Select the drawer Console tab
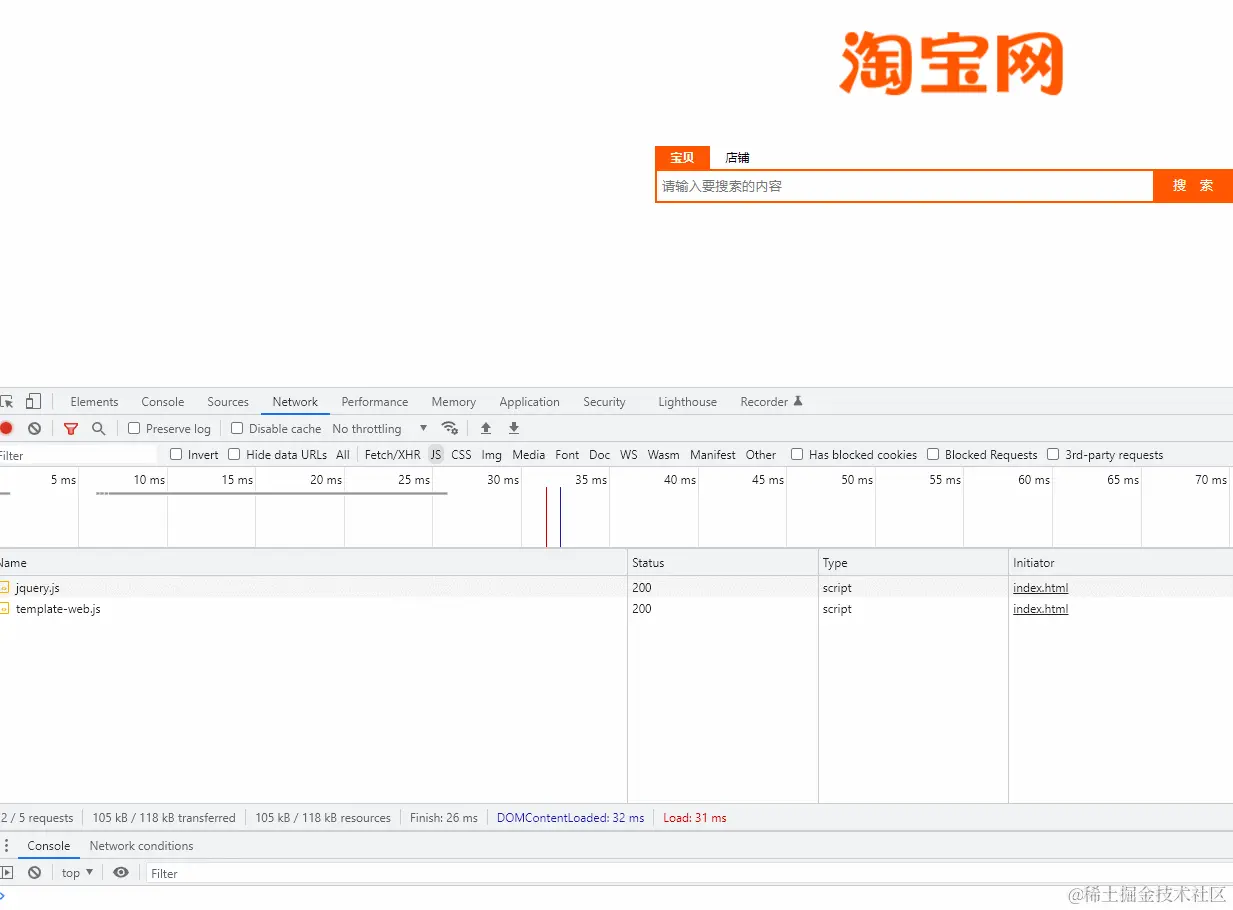 pos(49,846)
